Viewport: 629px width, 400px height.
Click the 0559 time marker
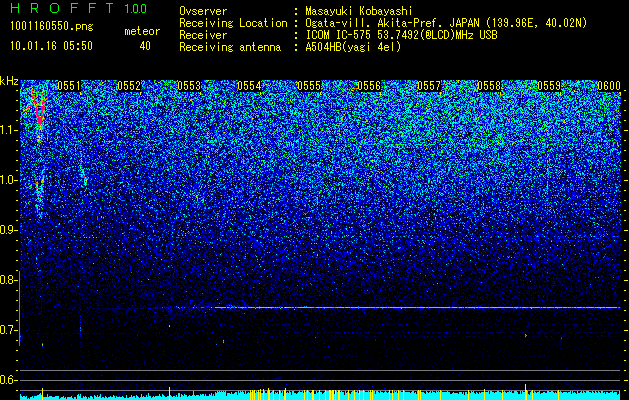(x=549, y=86)
